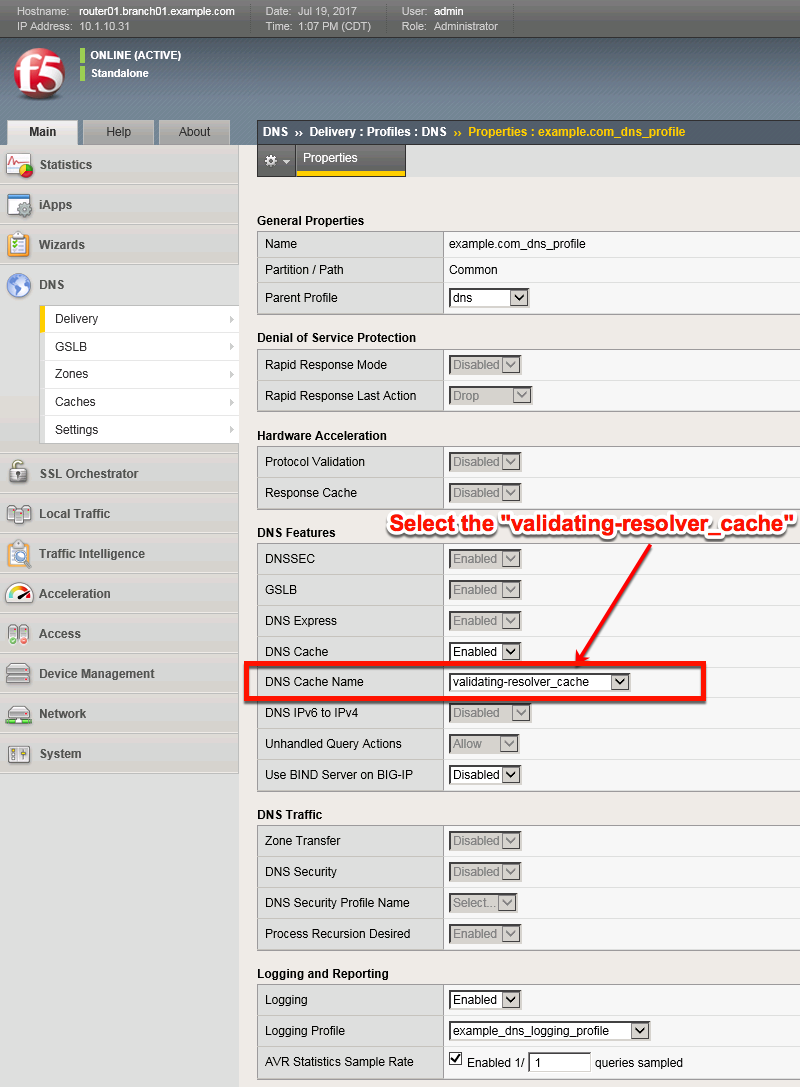Click the System panel icon

tap(19, 754)
